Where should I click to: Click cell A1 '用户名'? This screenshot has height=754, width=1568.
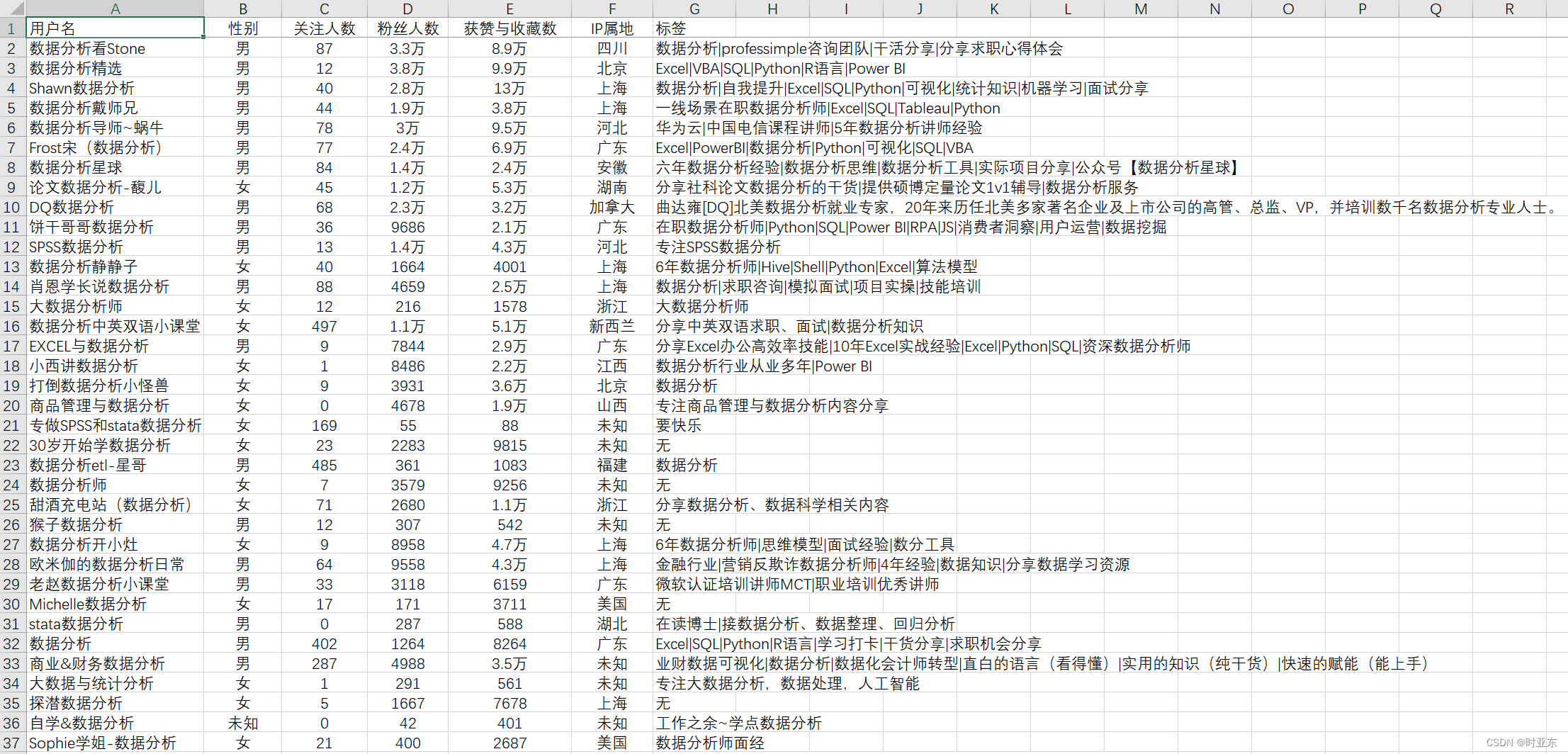click(x=115, y=28)
